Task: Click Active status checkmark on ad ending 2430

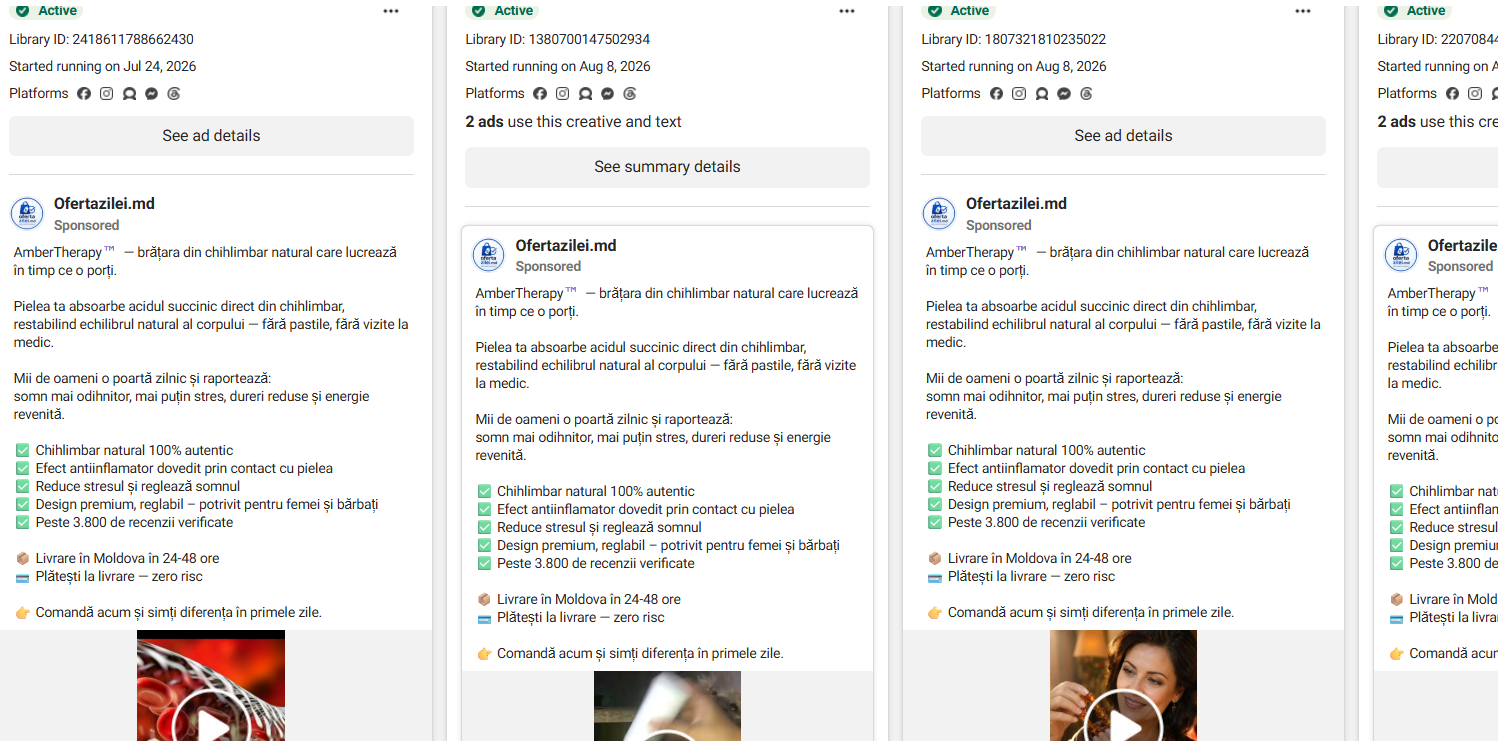Action: click(x=23, y=11)
